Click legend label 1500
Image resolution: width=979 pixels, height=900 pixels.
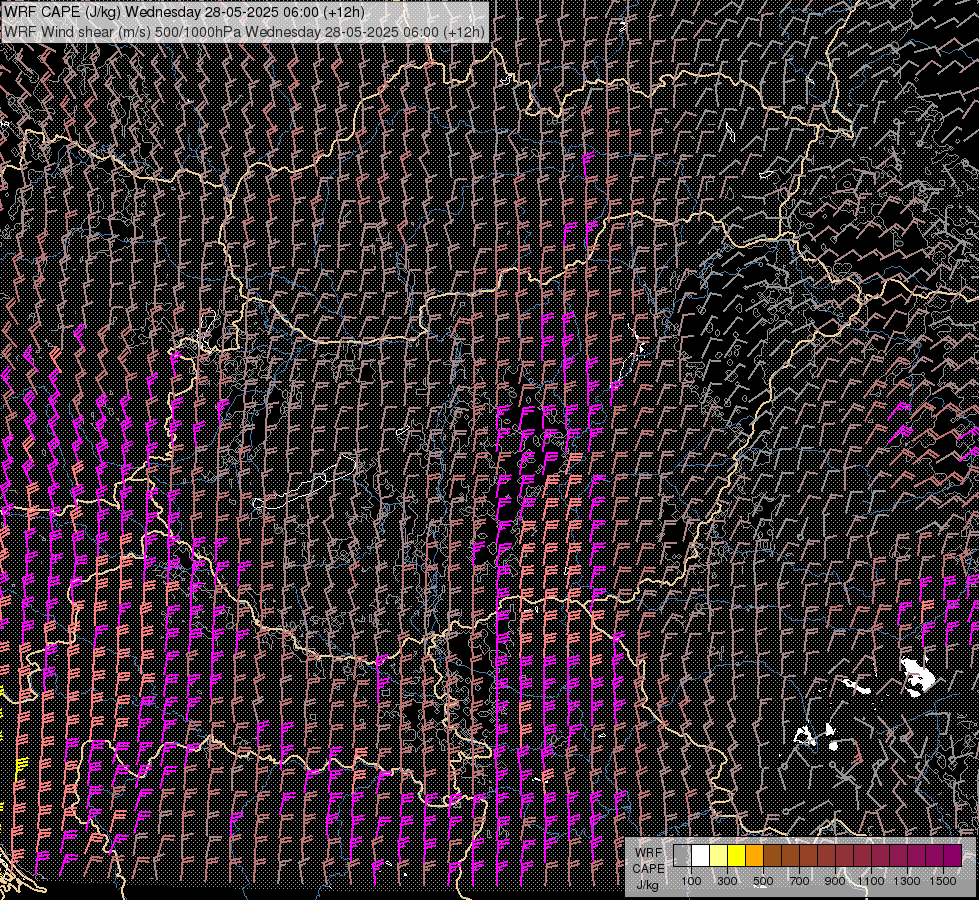943,881
